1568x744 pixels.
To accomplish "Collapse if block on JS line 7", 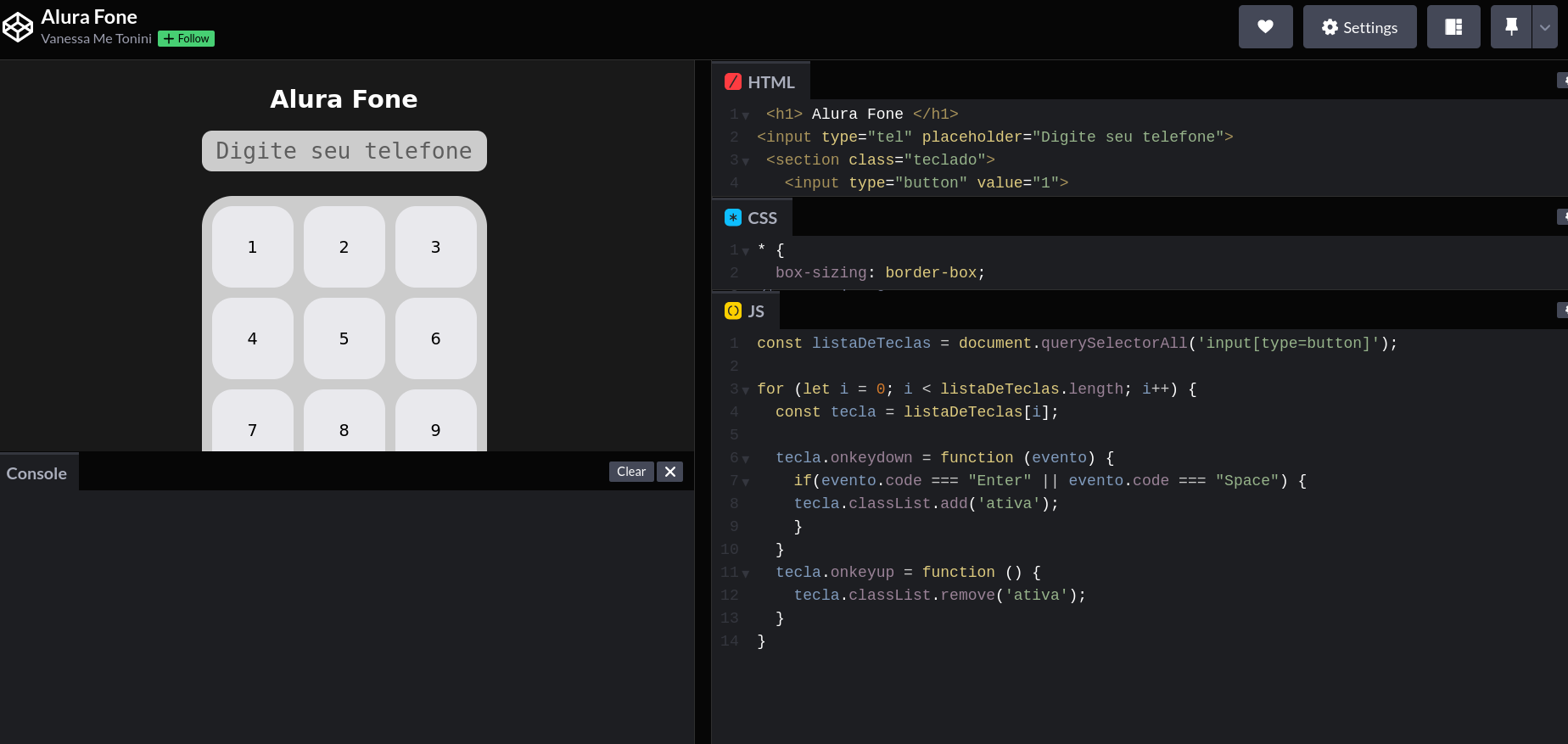I will [x=746, y=482].
